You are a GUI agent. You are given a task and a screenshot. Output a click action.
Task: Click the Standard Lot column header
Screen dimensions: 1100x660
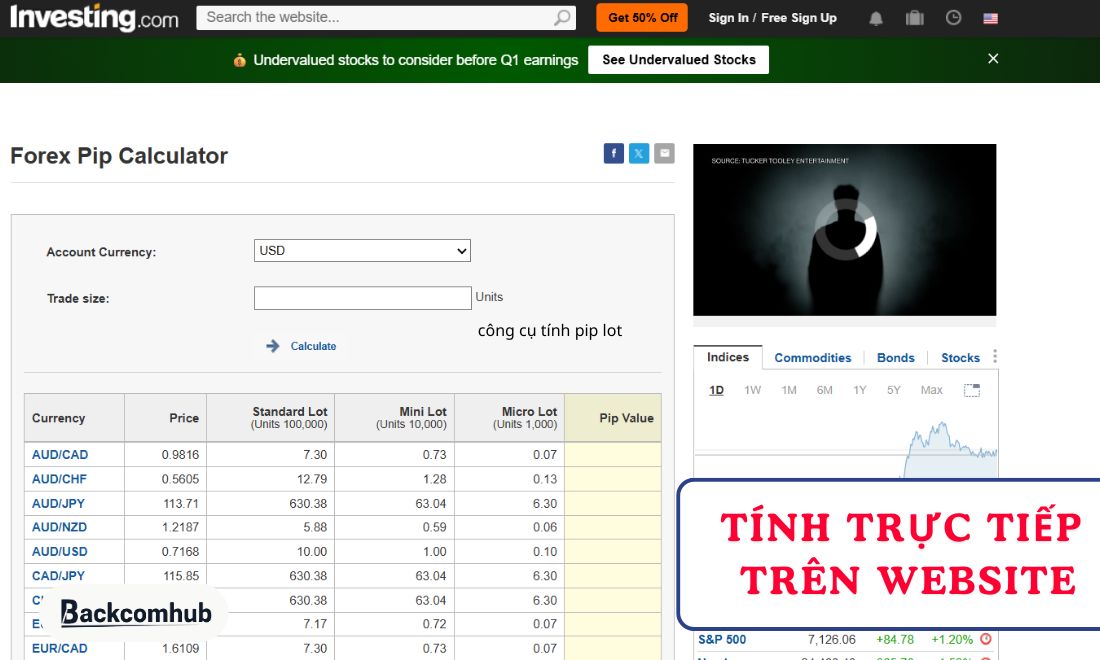tap(271, 418)
